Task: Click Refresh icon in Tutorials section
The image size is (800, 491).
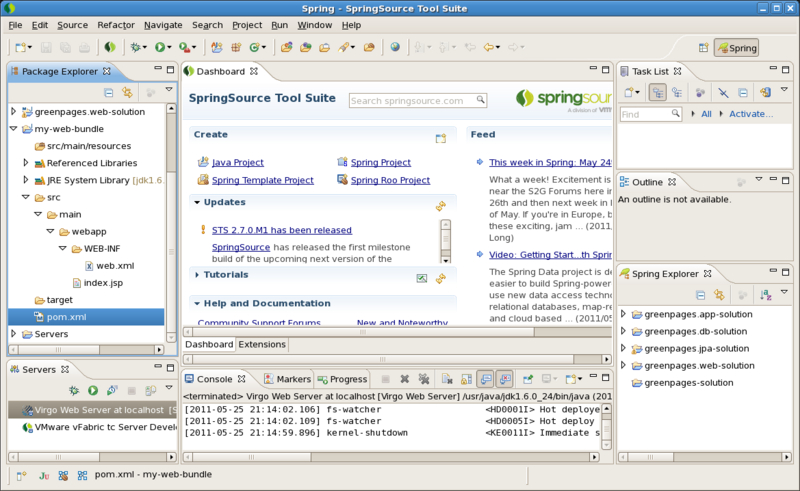Action: click(x=441, y=279)
